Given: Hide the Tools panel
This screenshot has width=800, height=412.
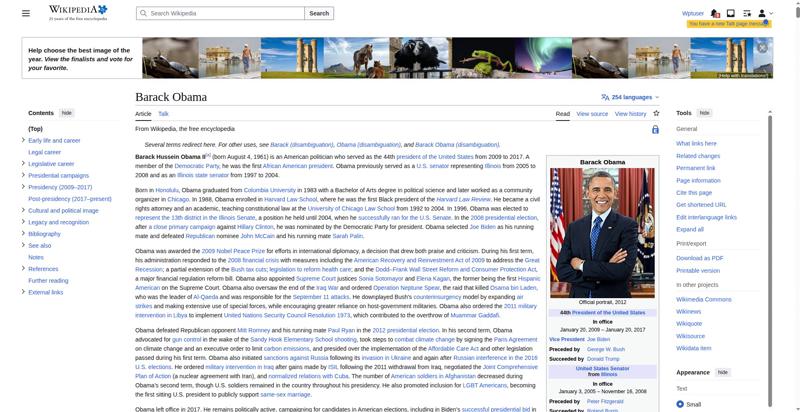Looking at the screenshot, I should 704,113.
